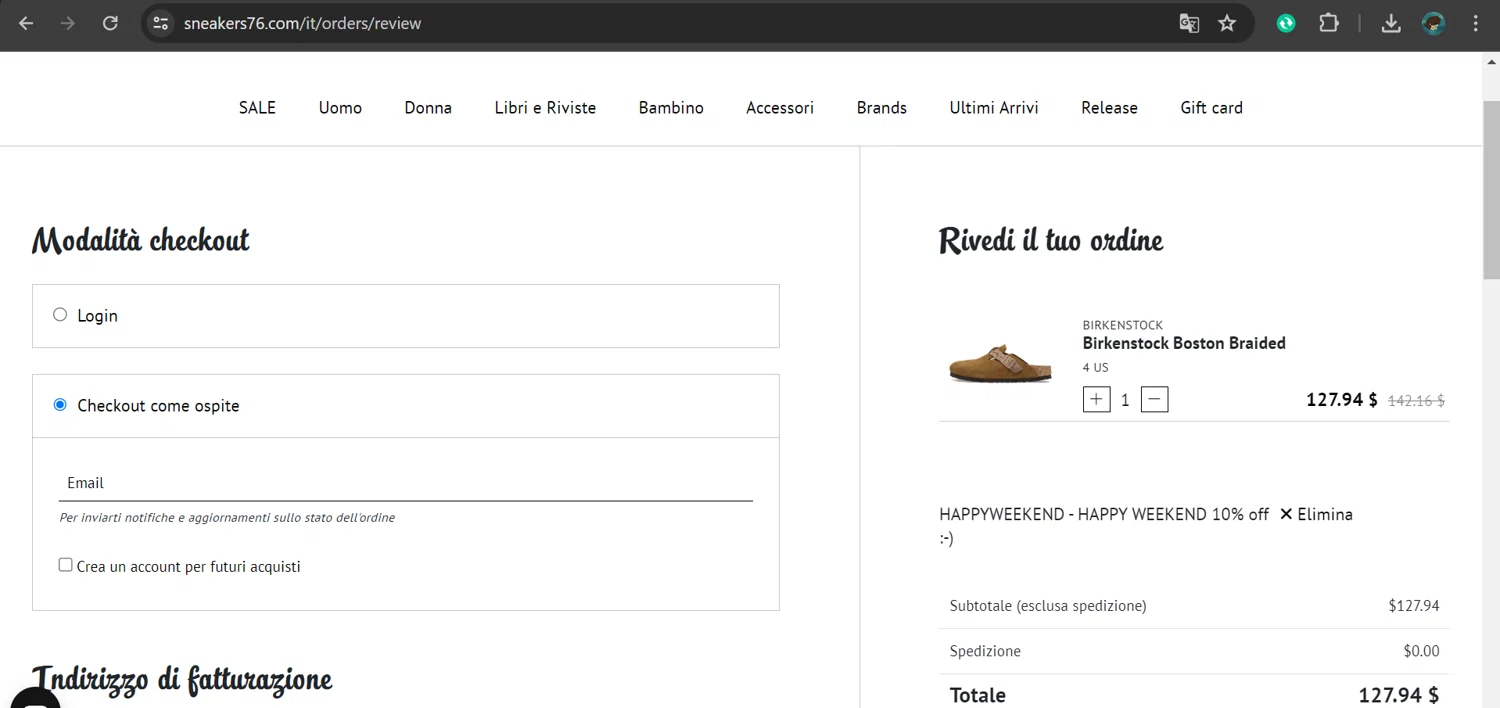Viewport: 1500px width, 708px height.
Task: Decrease quantity with the minus button
Action: 1154,399
